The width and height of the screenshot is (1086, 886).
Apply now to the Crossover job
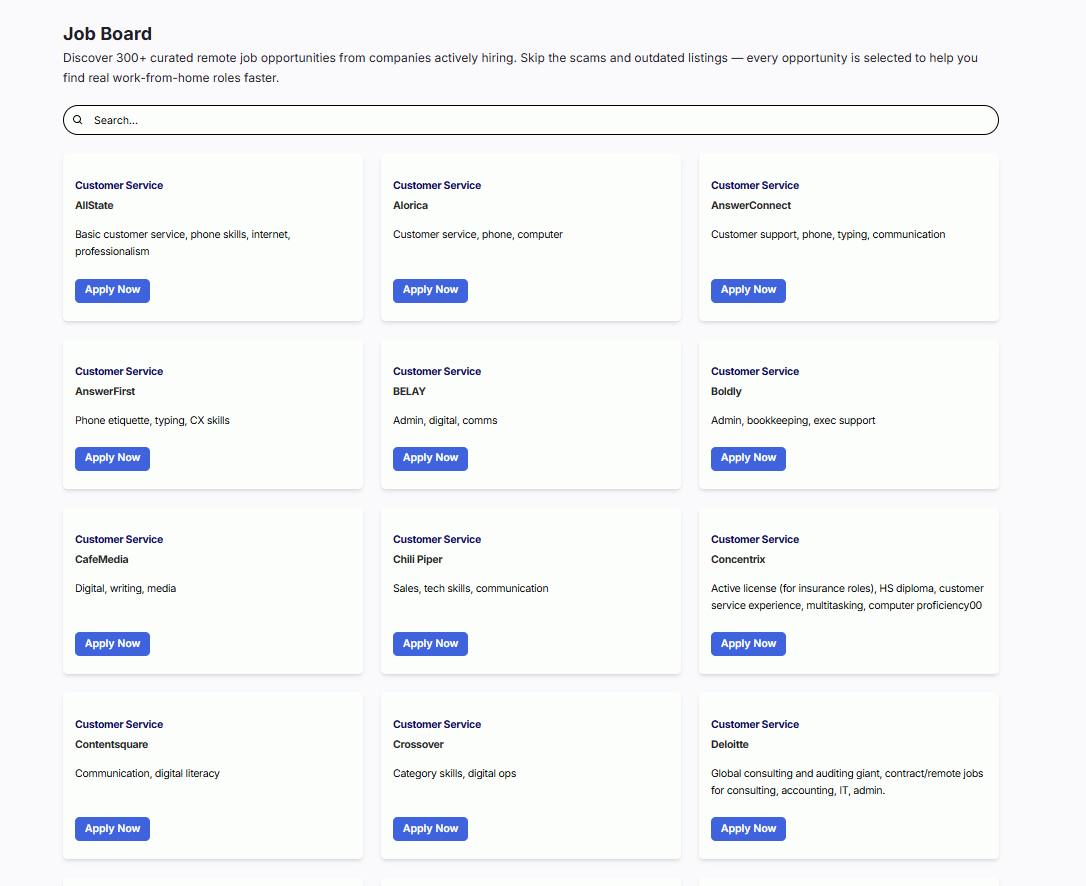point(430,829)
